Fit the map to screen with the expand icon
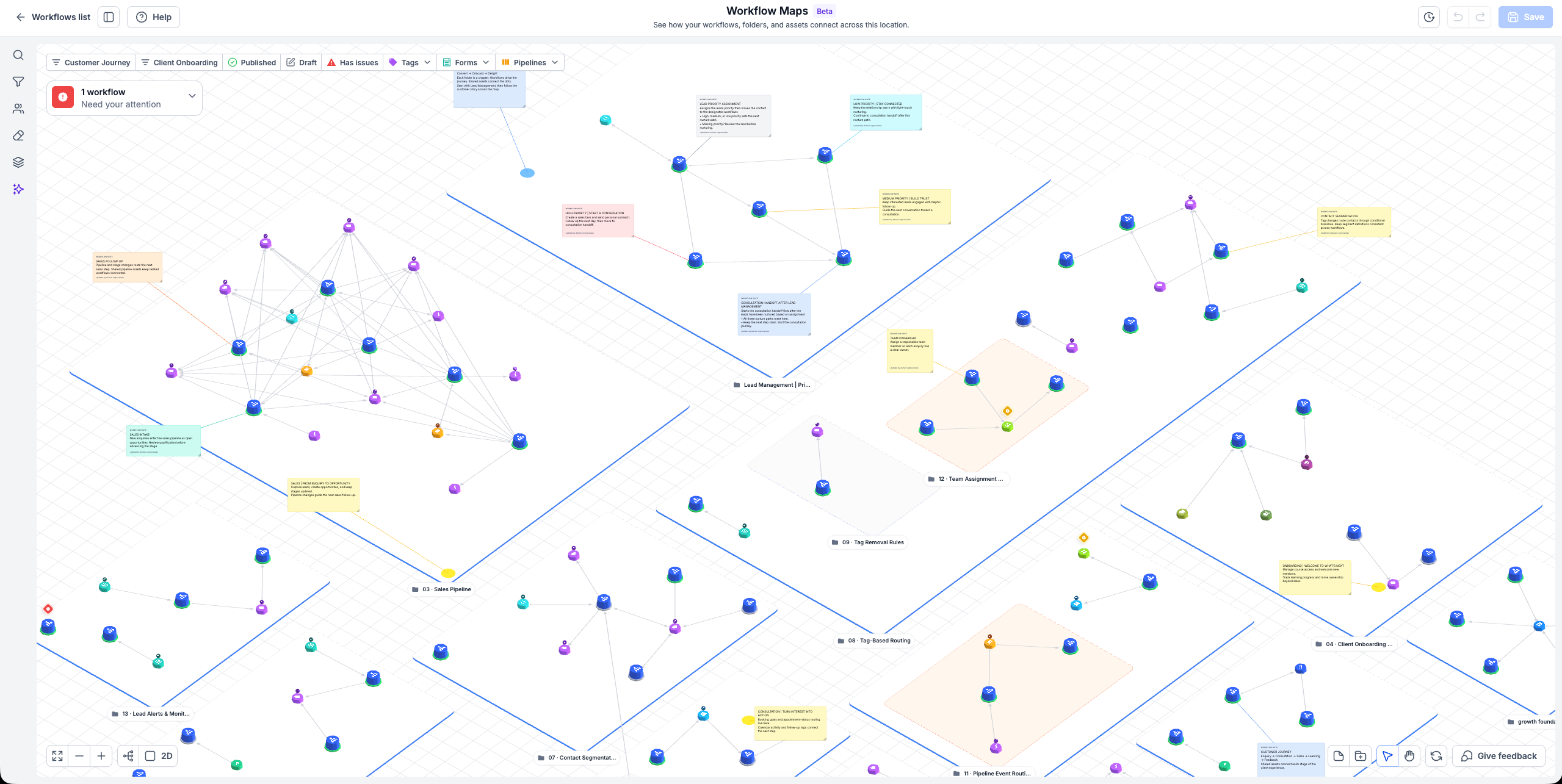The width and height of the screenshot is (1562, 784). click(57, 756)
